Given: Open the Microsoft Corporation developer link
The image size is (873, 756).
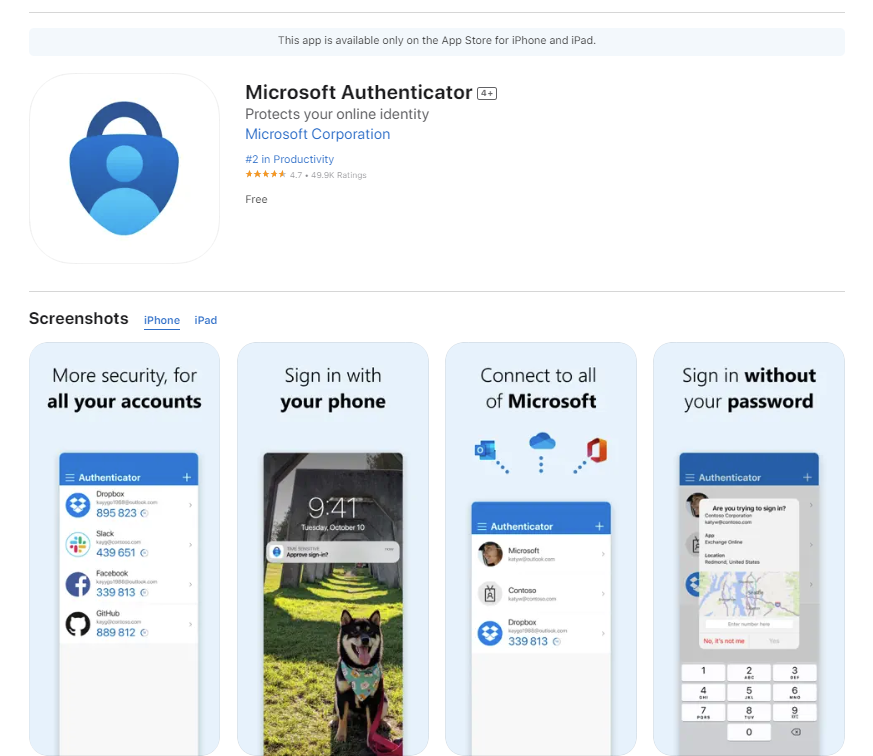Looking at the screenshot, I should click(317, 134).
